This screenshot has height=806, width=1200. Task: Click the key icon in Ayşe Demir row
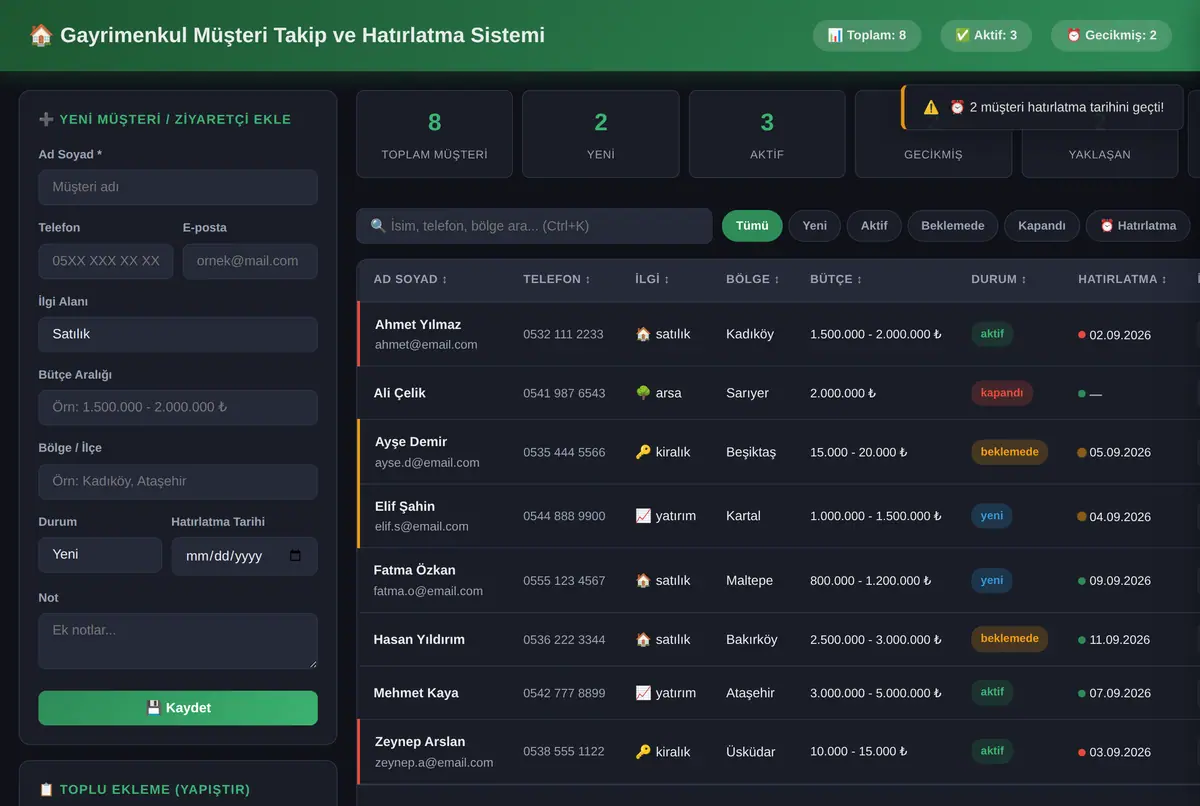tap(643, 452)
